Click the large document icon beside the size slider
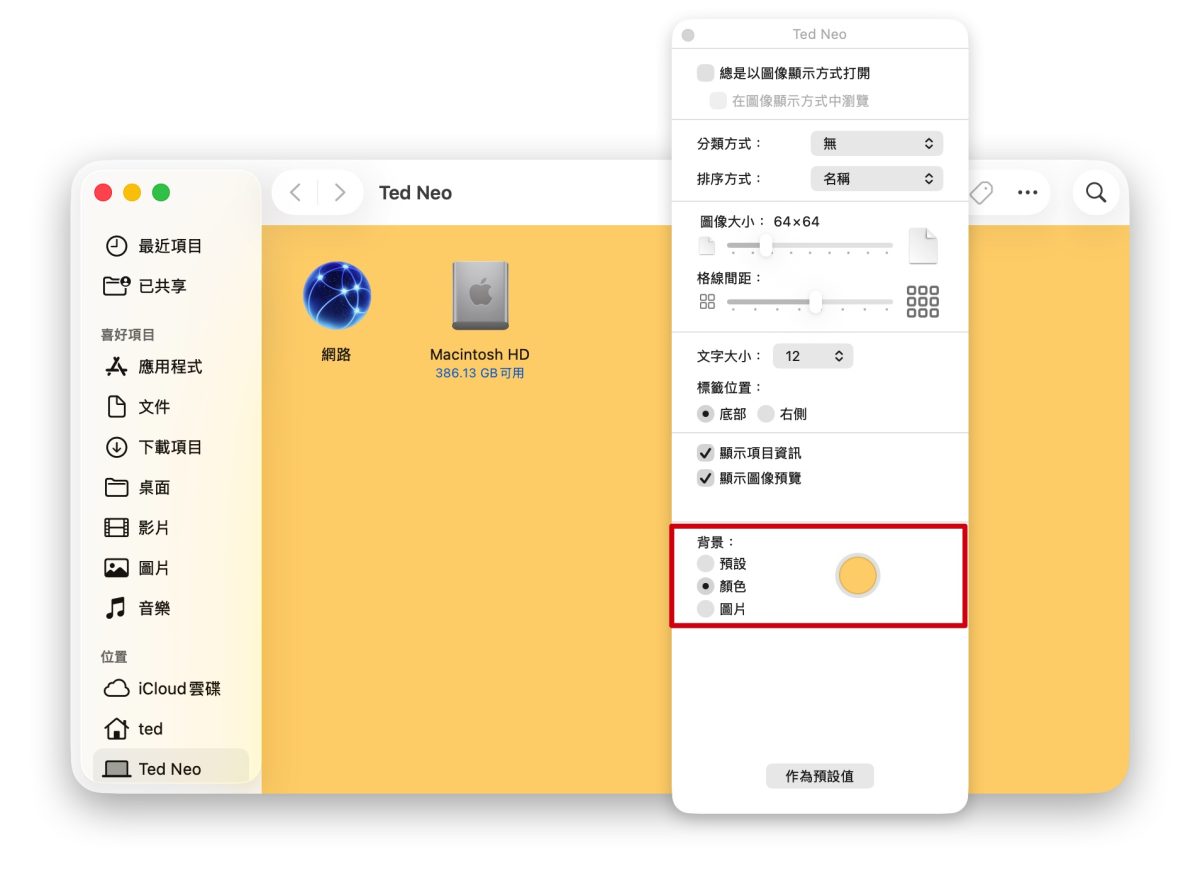1200x888 pixels. coord(923,246)
